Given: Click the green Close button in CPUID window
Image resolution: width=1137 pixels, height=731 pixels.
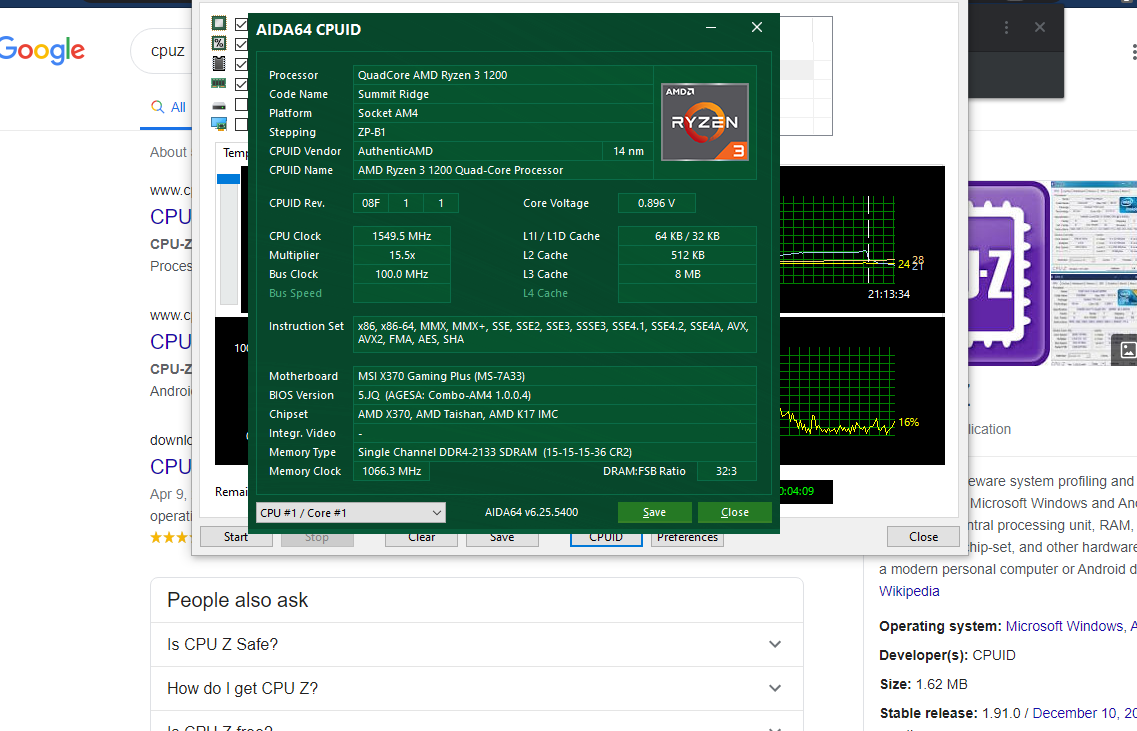Looking at the screenshot, I should pyautogui.click(x=735, y=512).
